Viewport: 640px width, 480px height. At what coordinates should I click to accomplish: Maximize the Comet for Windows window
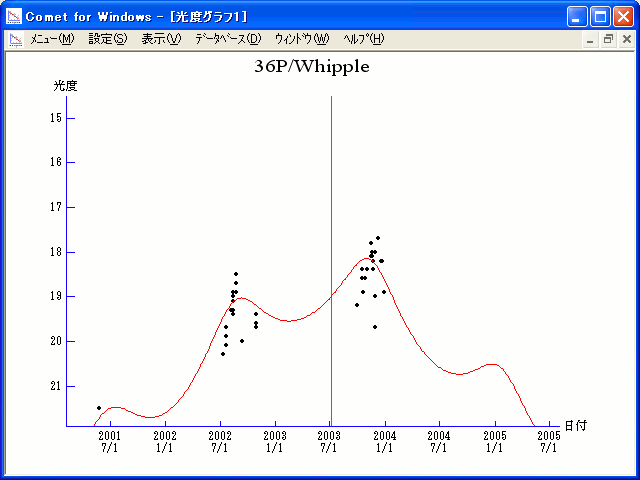(600, 17)
